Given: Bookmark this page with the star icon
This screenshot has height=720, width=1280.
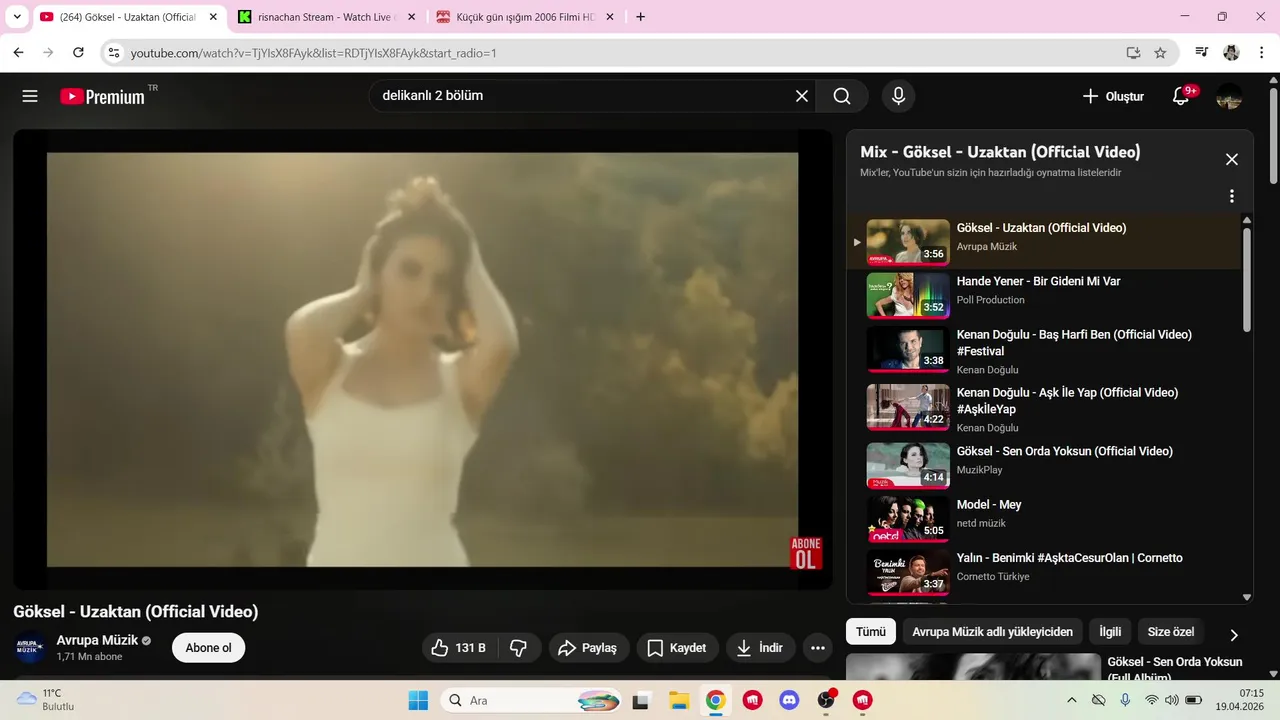Looking at the screenshot, I should [x=1160, y=53].
